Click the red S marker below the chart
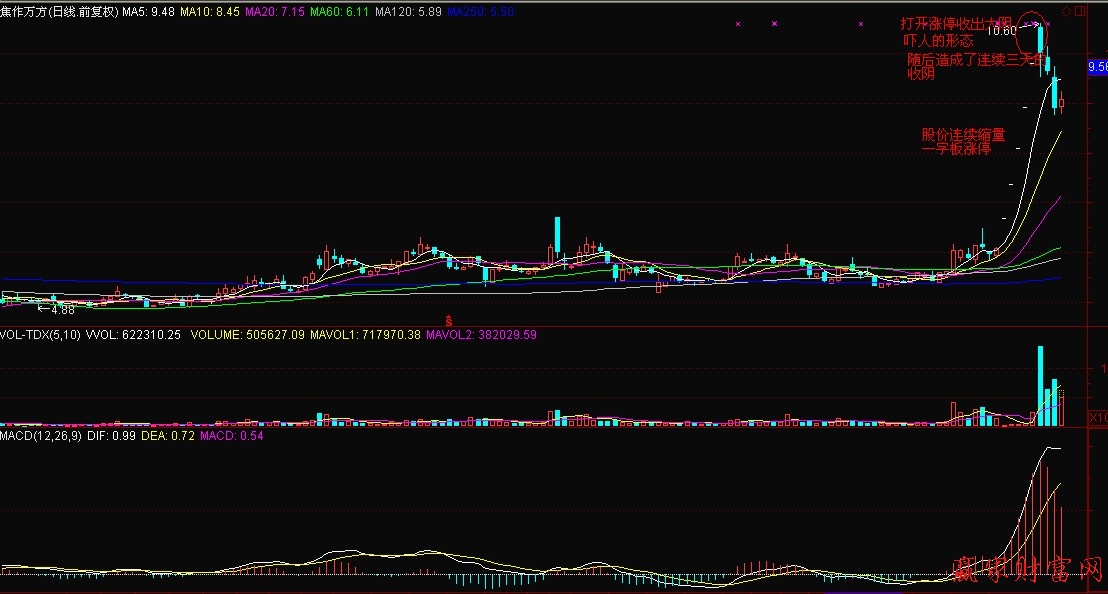 click(x=449, y=319)
